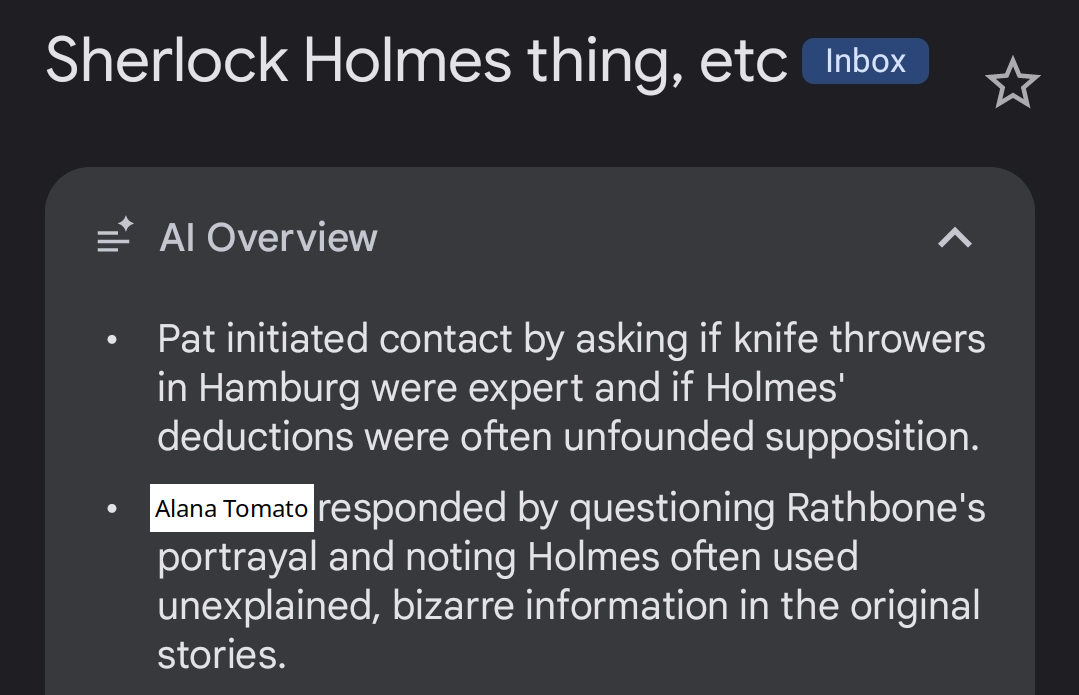Screen dimensions: 1079x695
Task: Click the name "Alana Tomato"
Action: pos(232,509)
